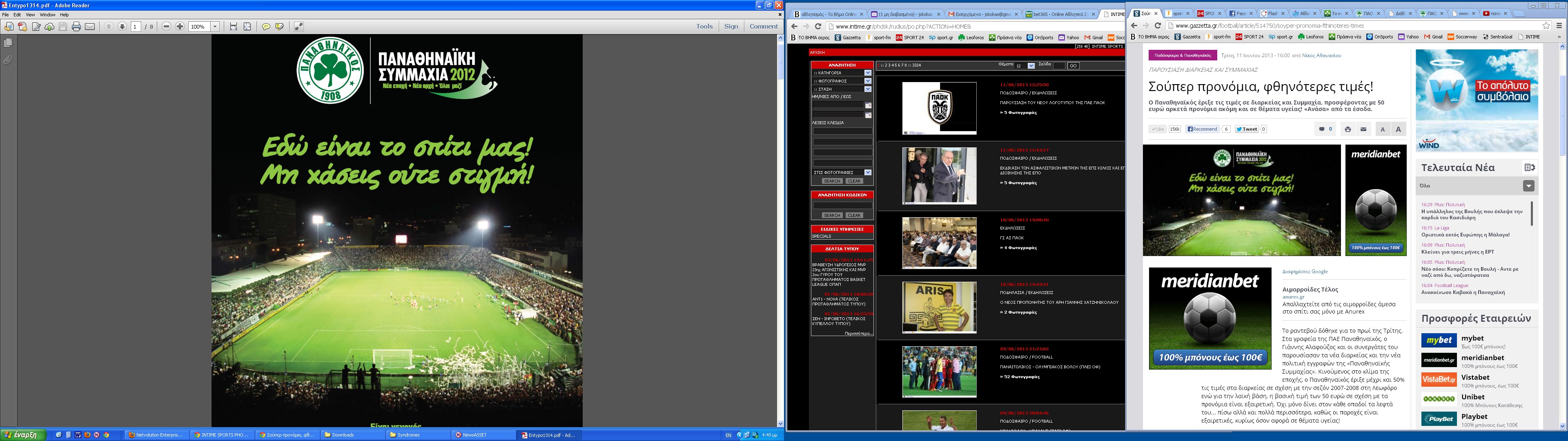This screenshot has width=1568, height=441.
Task: Click the email envelope icon in Reader toolbar
Action: pos(89,27)
